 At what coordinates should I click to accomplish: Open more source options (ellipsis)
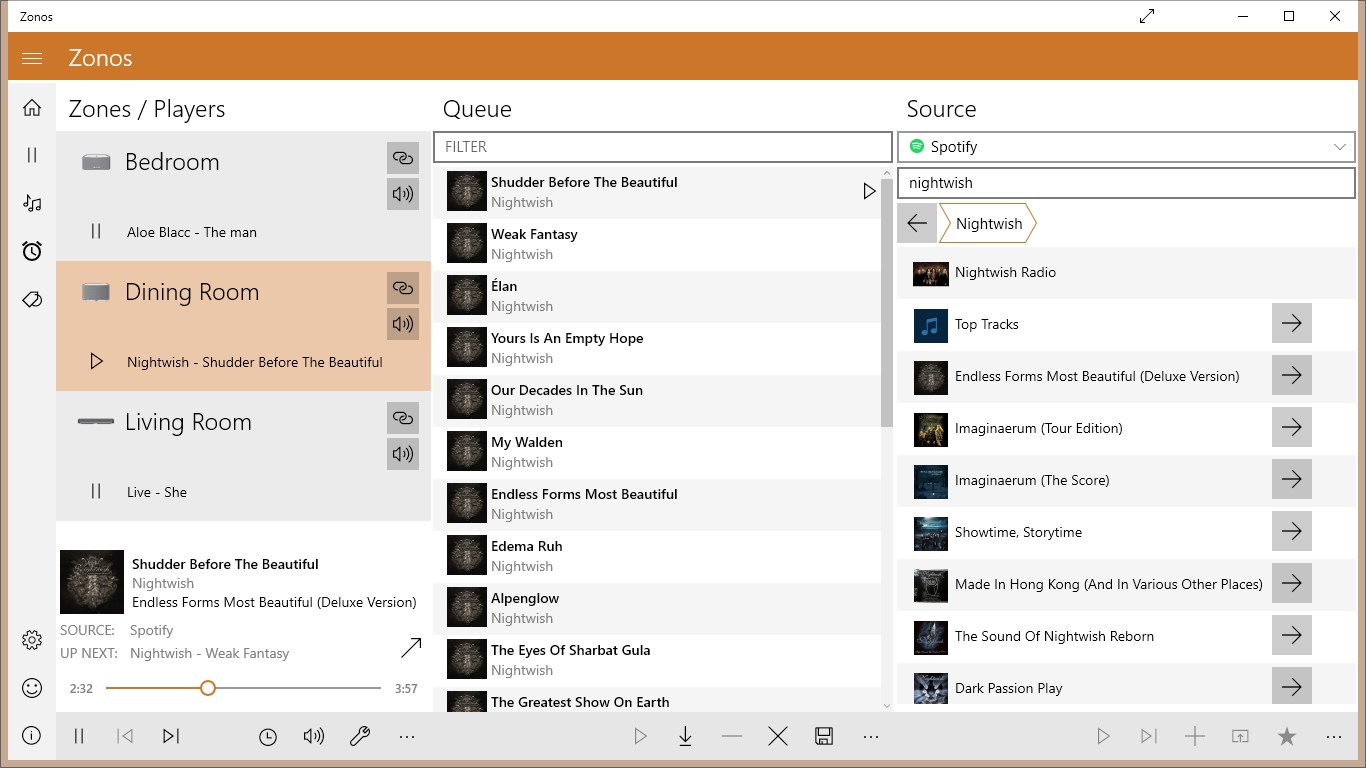coord(1333,737)
